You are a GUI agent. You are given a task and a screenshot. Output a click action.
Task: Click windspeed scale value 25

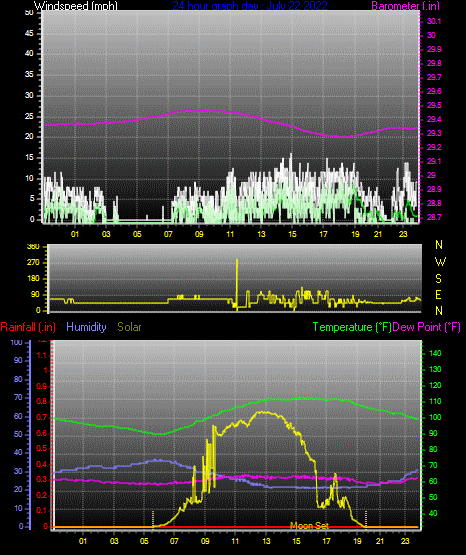29,116
